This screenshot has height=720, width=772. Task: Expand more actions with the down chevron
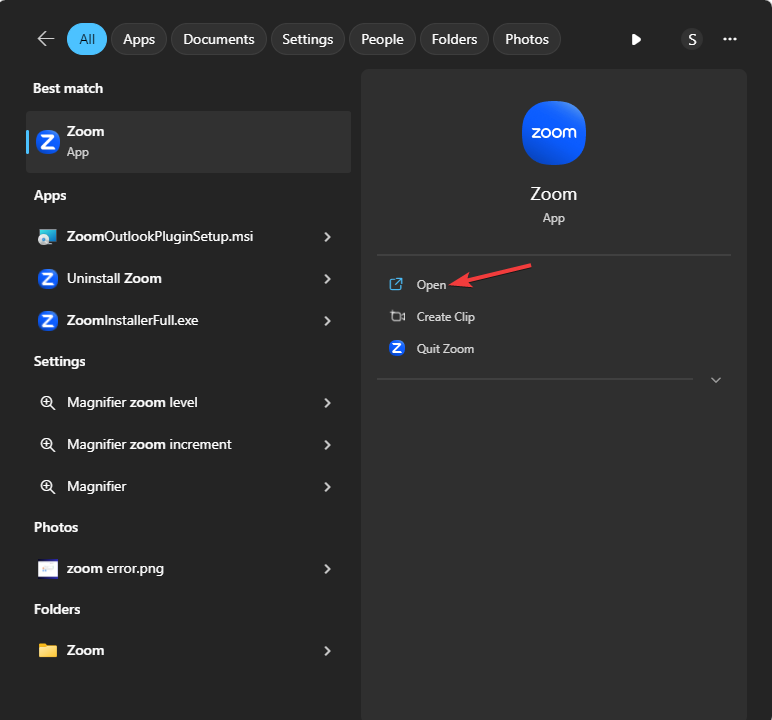716,380
